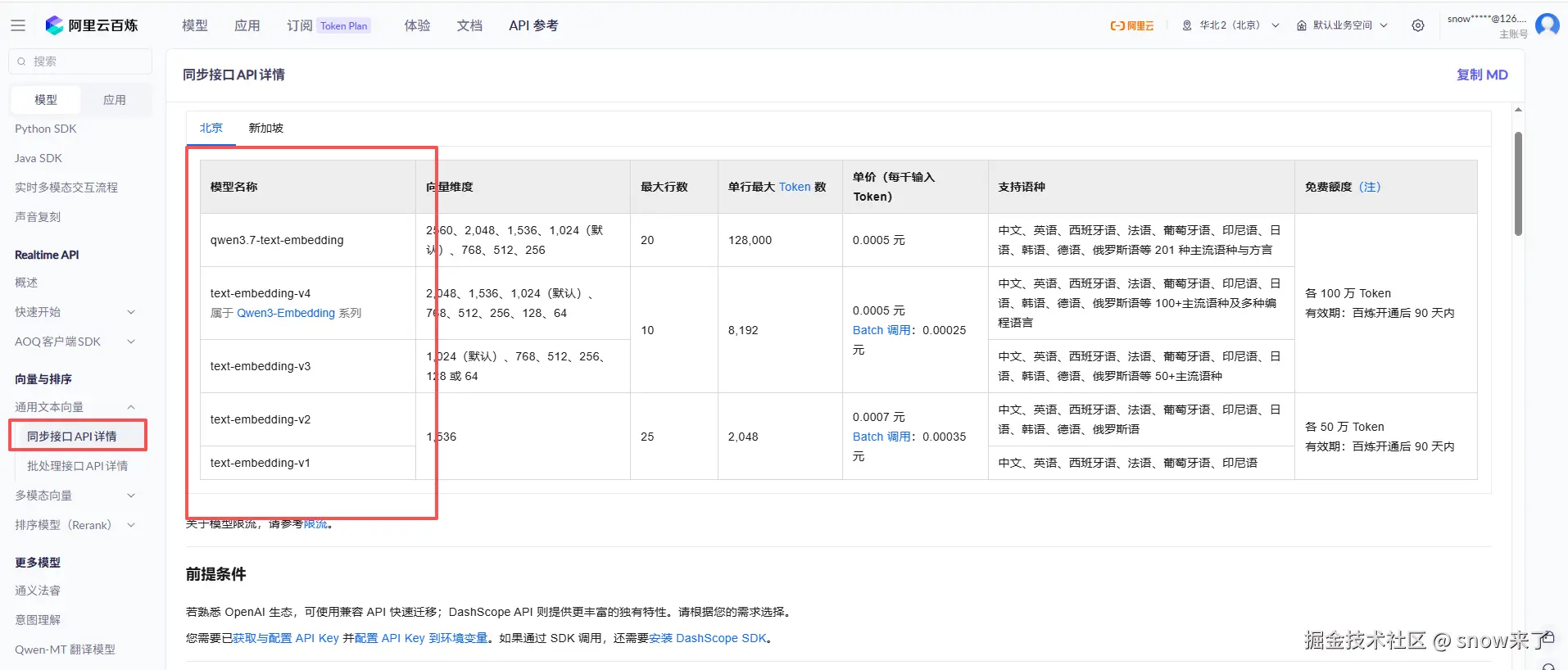Switch to the 新加坡 region tab
Image resolution: width=1568 pixels, height=670 pixels.
click(x=266, y=128)
